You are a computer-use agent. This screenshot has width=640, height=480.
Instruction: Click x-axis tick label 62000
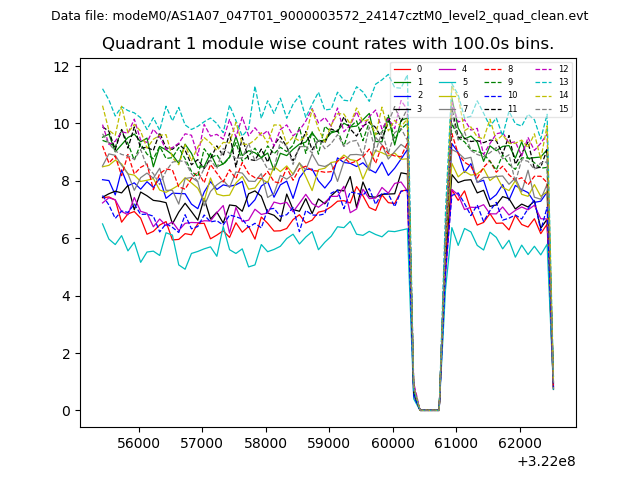click(x=520, y=442)
